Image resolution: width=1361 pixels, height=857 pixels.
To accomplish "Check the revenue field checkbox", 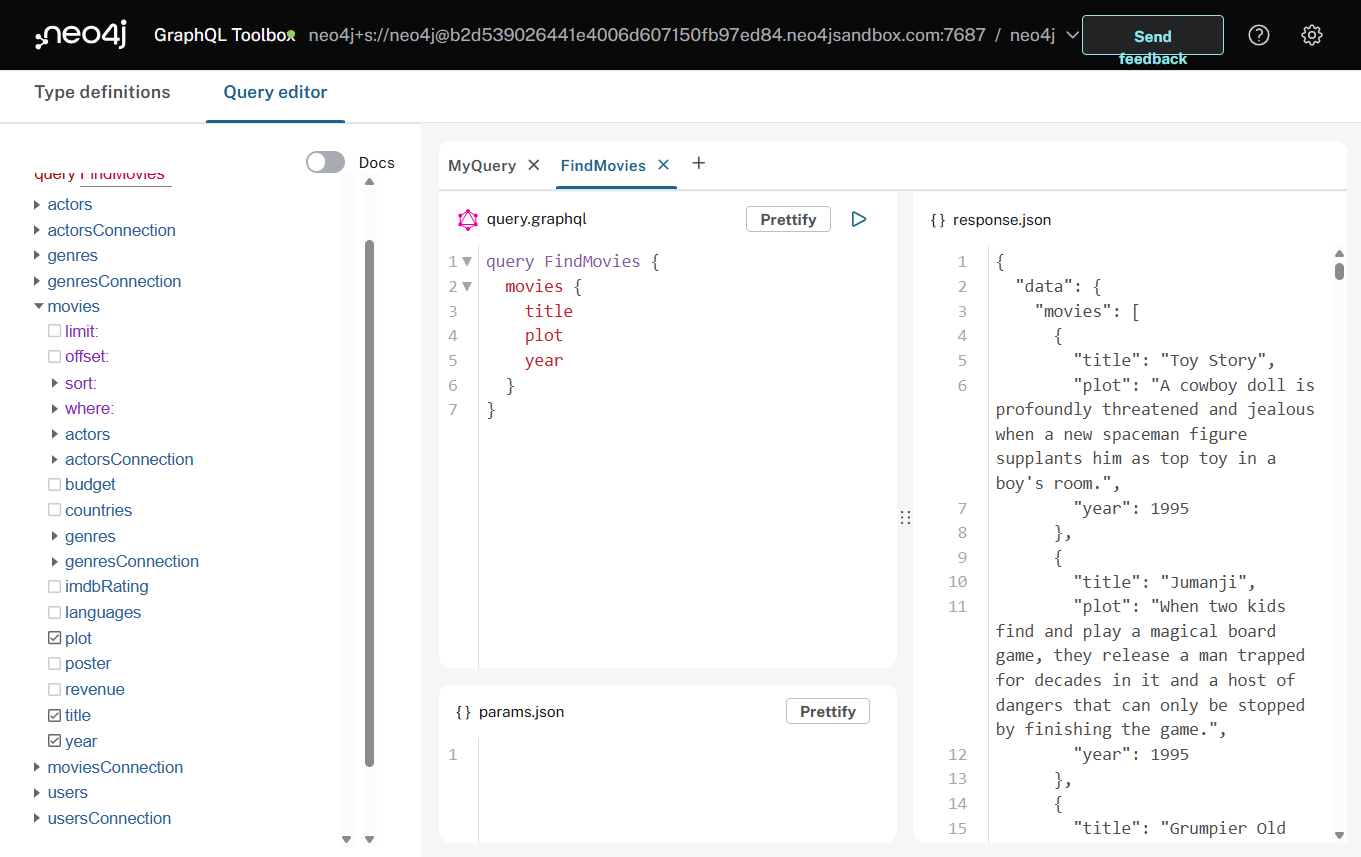I will coord(55,689).
